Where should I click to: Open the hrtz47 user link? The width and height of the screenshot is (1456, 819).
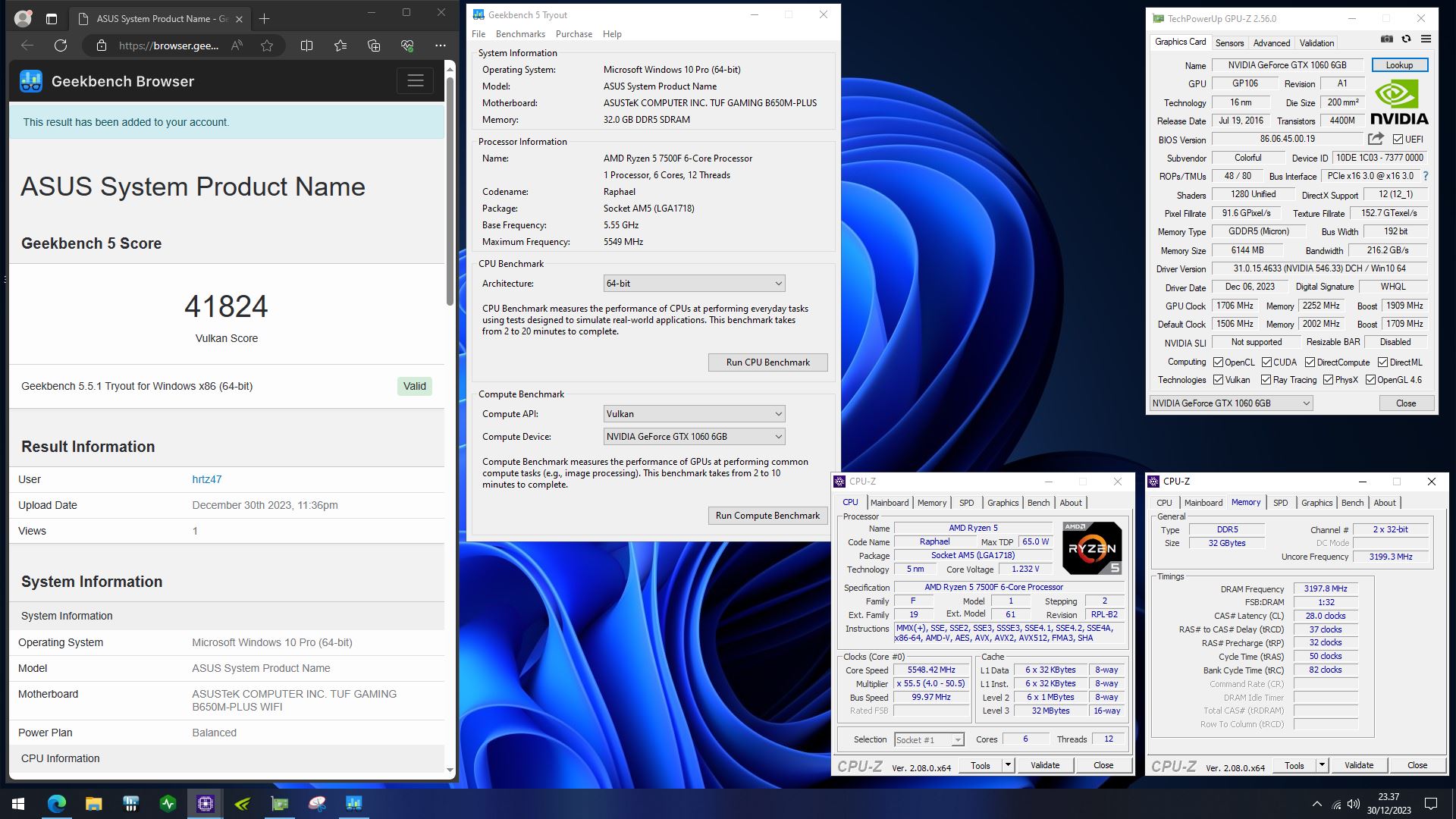point(207,479)
